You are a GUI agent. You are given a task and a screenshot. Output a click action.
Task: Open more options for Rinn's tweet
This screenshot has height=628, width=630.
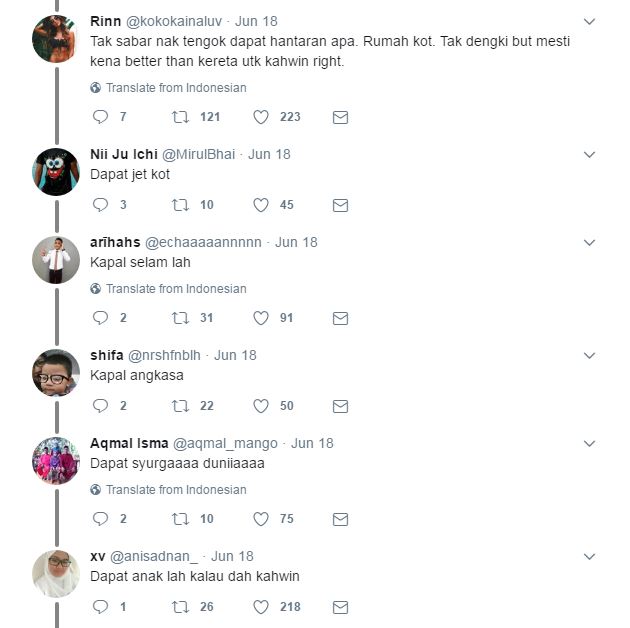point(589,21)
